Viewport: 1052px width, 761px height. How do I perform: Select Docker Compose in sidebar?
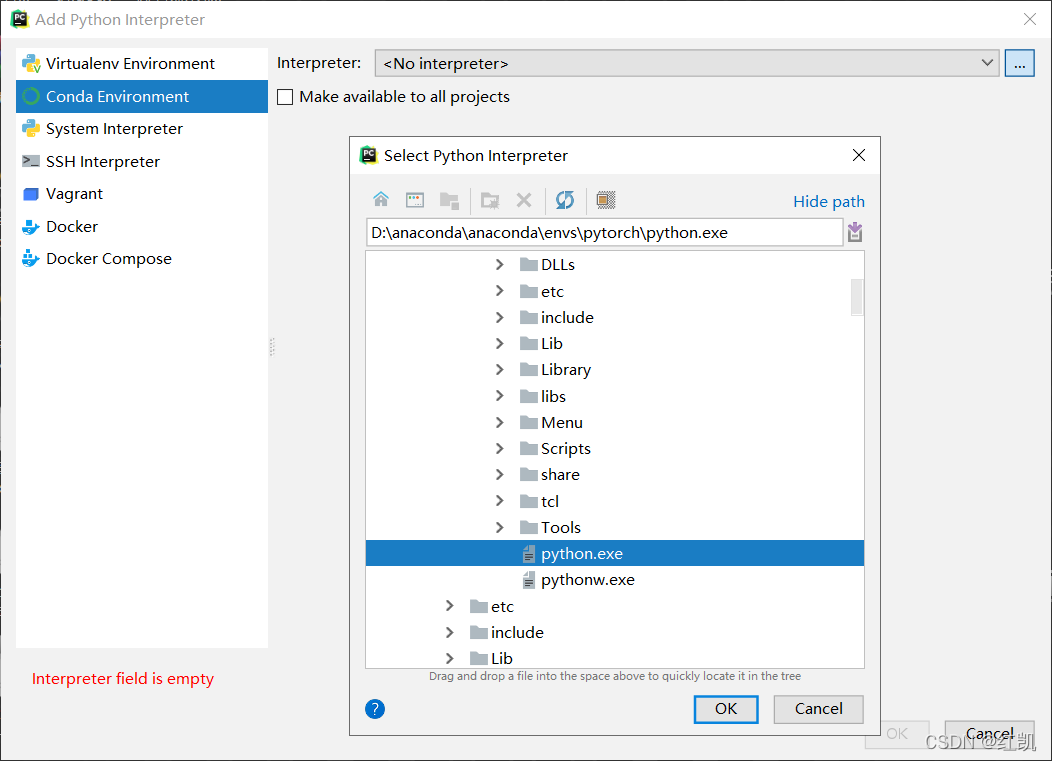(x=142, y=259)
